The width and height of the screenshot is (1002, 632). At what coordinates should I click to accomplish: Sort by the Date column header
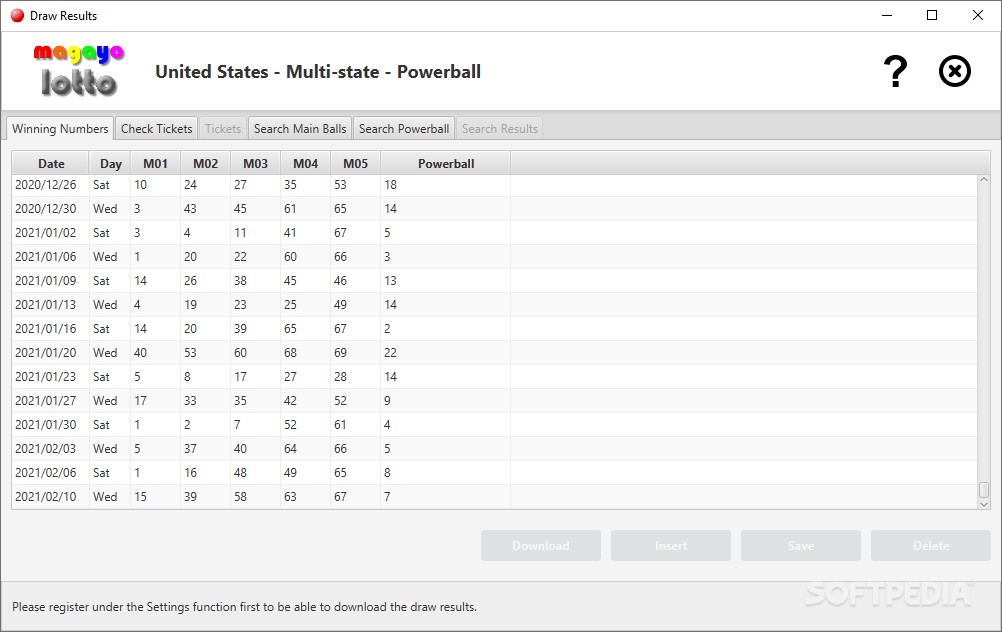51,164
